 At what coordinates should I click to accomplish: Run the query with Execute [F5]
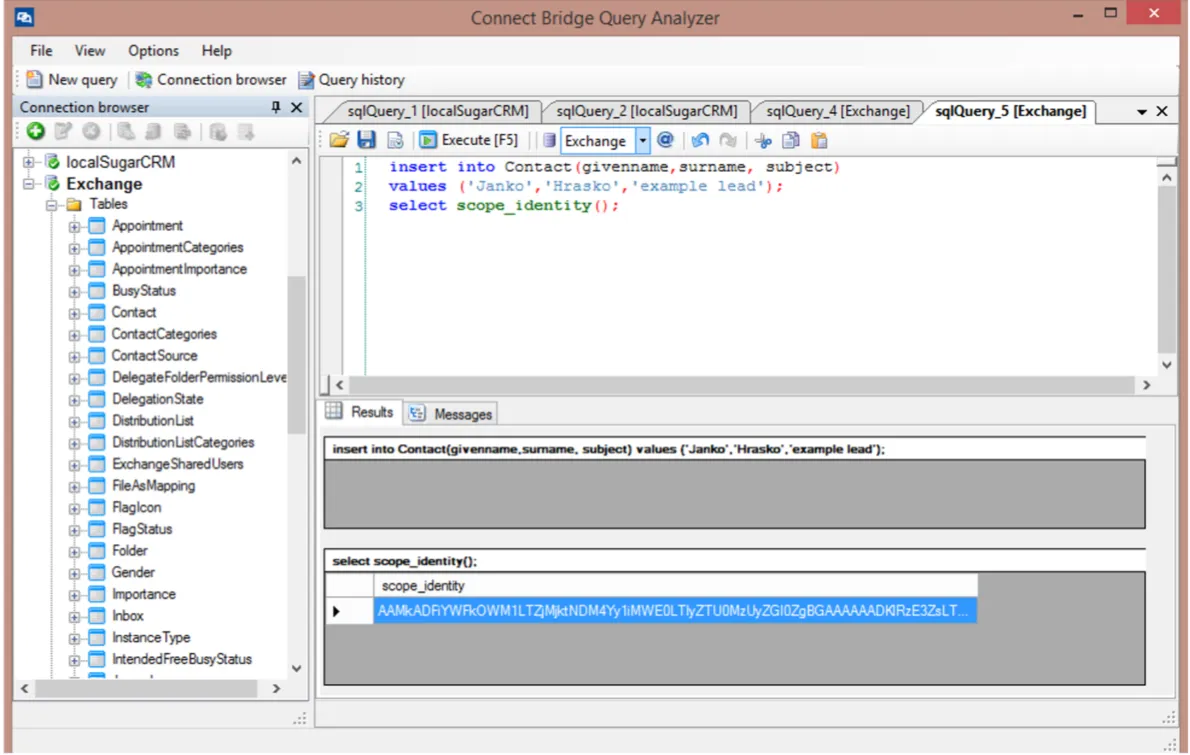pos(470,140)
